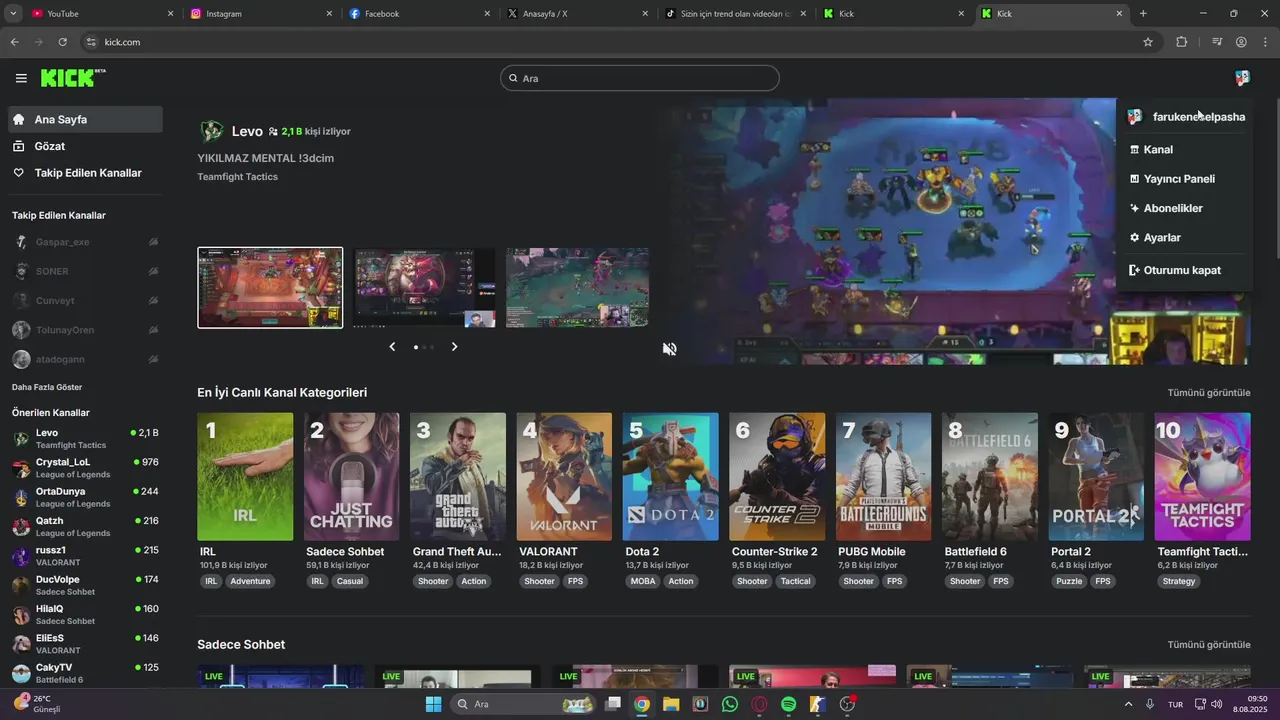The height and width of the screenshot is (720, 1280).
Task: Open the Counter-Strike 2 category card
Action: click(777, 477)
